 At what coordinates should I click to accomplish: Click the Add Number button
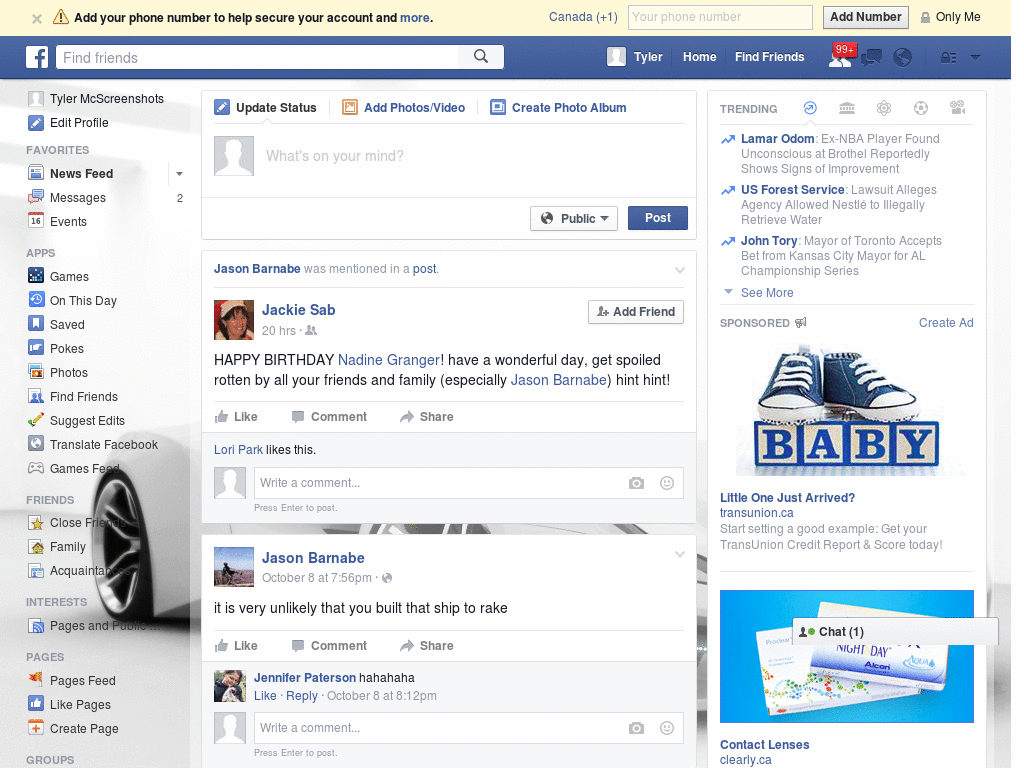coord(865,17)
